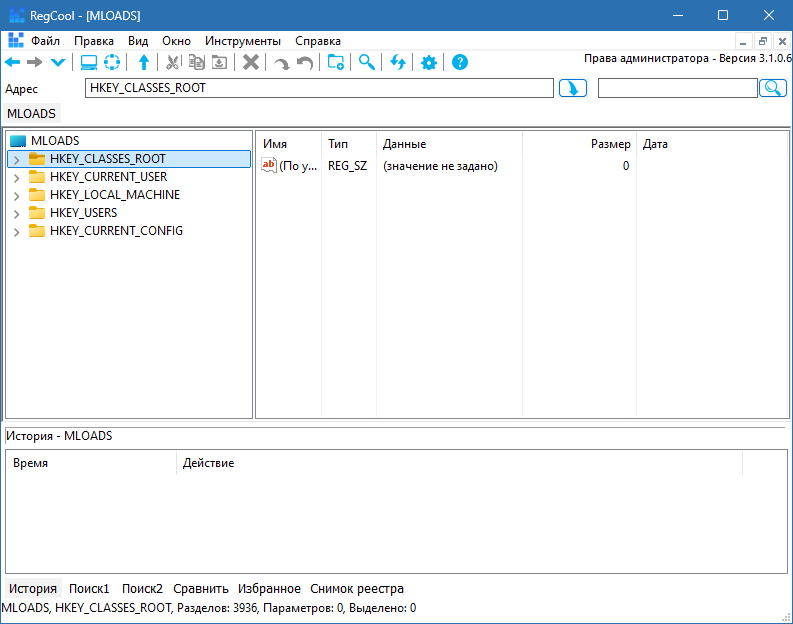Select the MLOADS document tab

pos(31,113)
